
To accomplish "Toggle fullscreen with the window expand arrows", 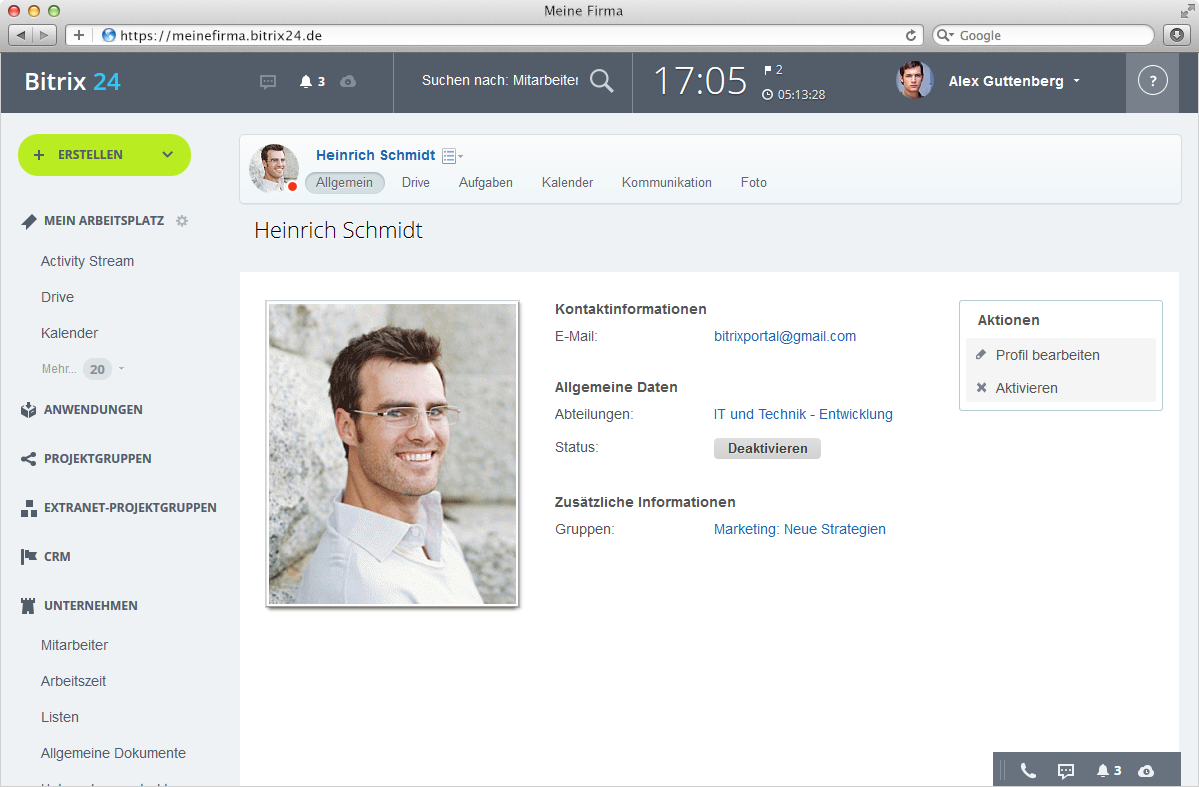I will 1187,10.
